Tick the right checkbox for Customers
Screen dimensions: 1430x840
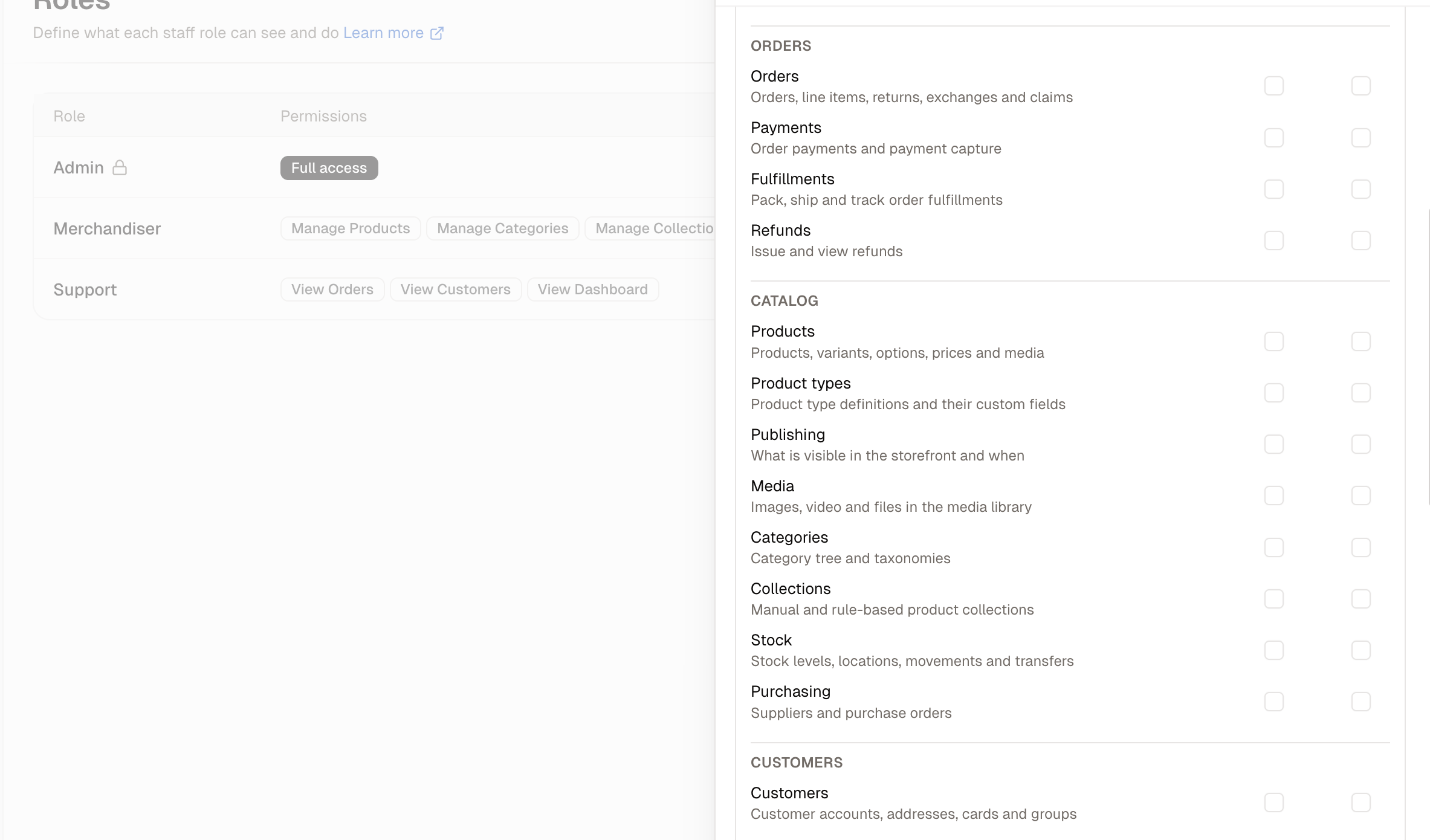click(1361, 803)
